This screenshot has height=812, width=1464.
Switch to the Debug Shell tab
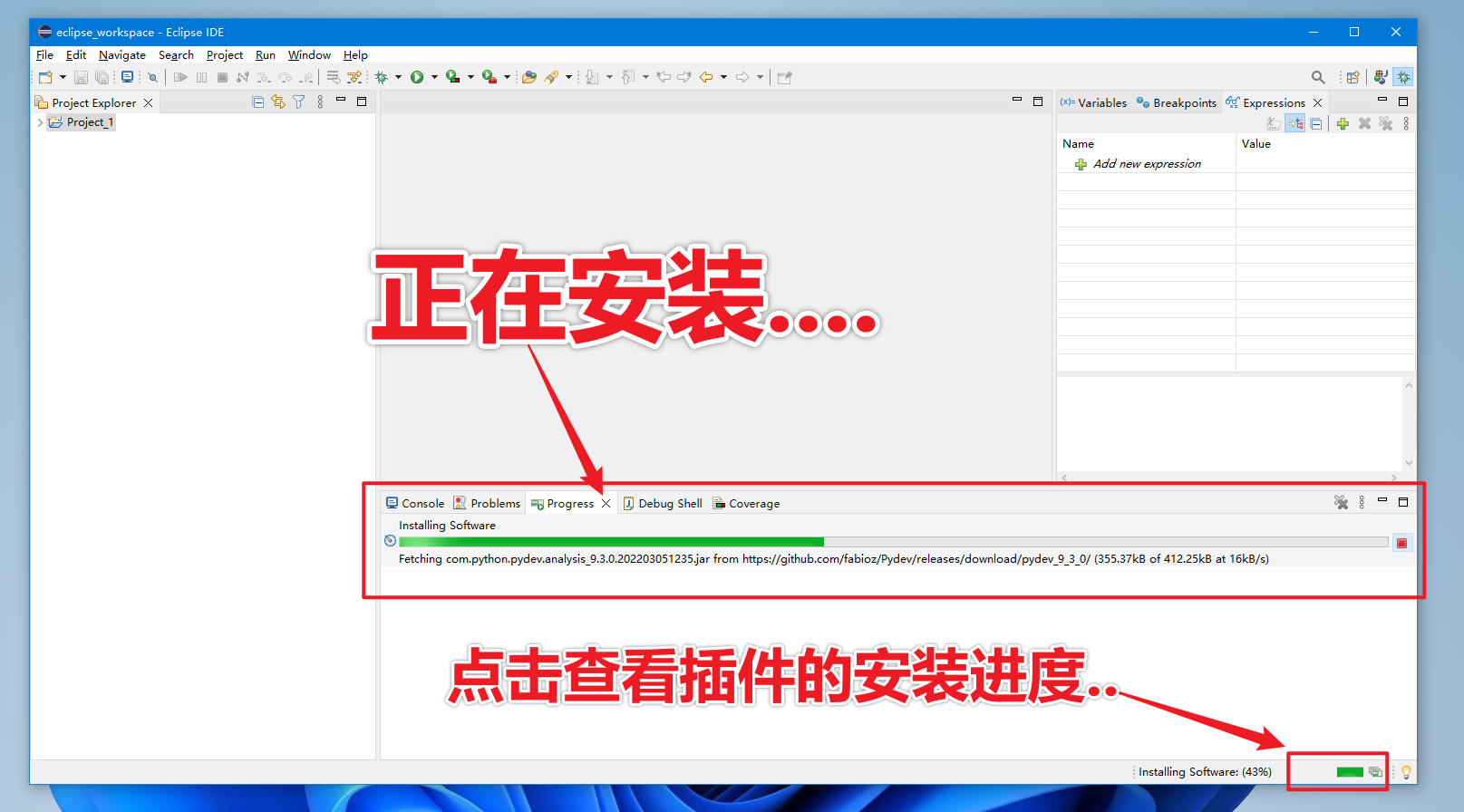tap(662, 503)
